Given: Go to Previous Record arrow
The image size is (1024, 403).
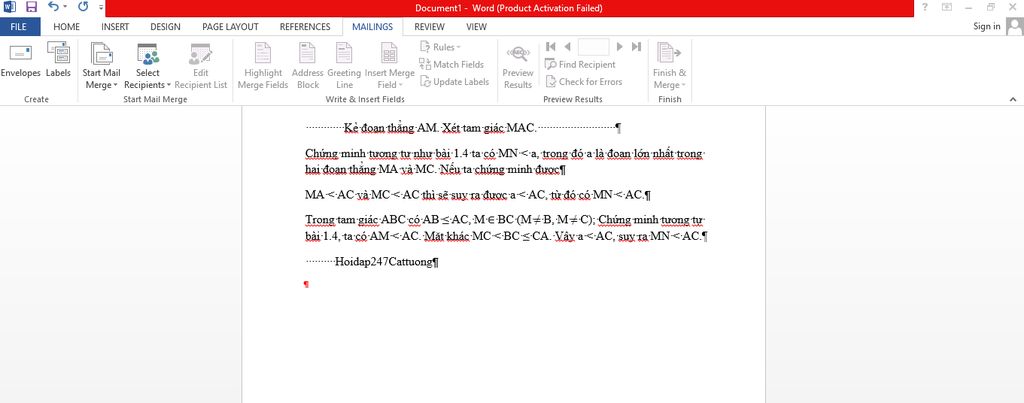Looking at the screenshot, I should coord(568,46).
